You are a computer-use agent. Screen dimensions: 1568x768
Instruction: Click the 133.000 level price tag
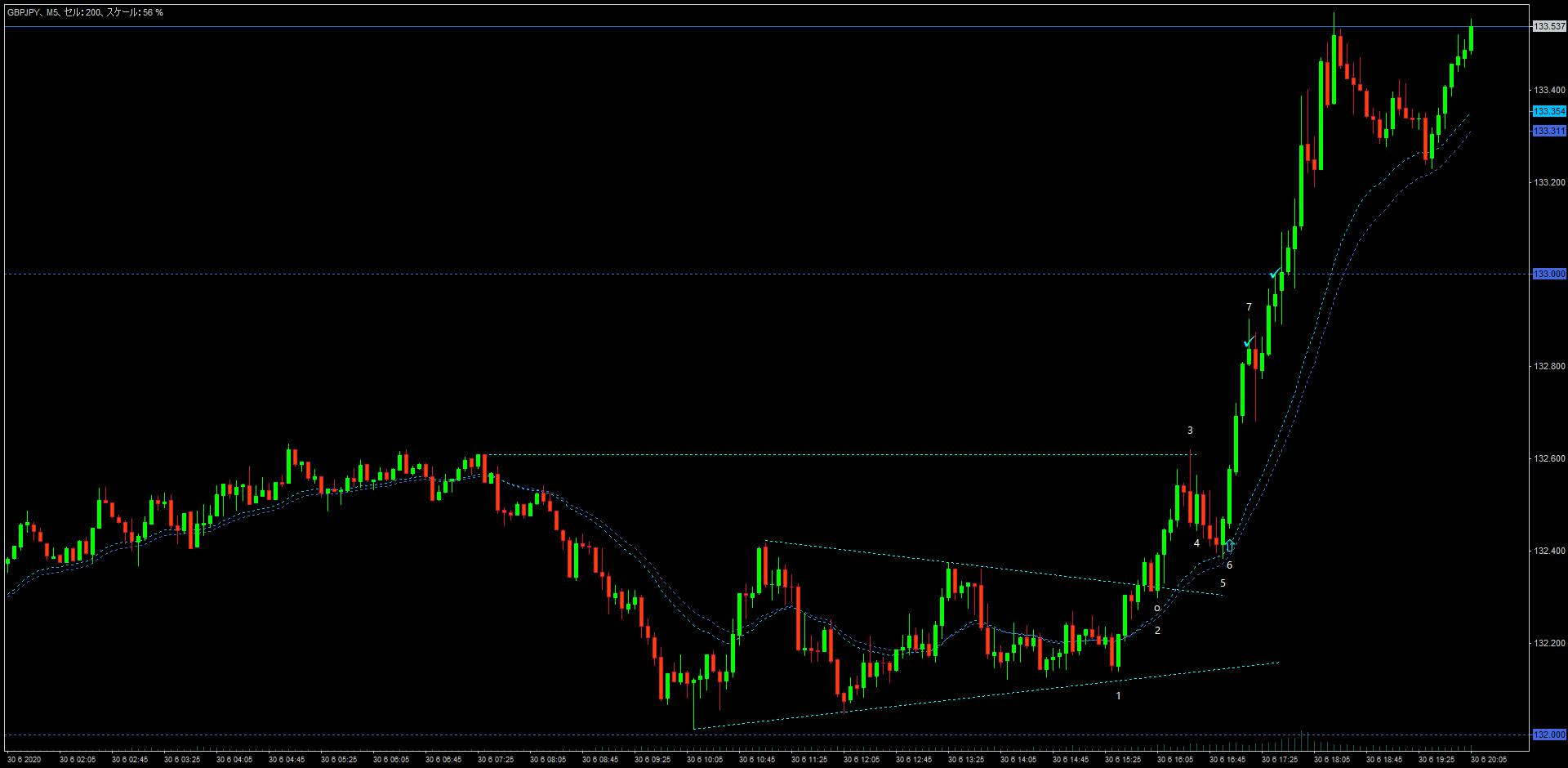1549,274
